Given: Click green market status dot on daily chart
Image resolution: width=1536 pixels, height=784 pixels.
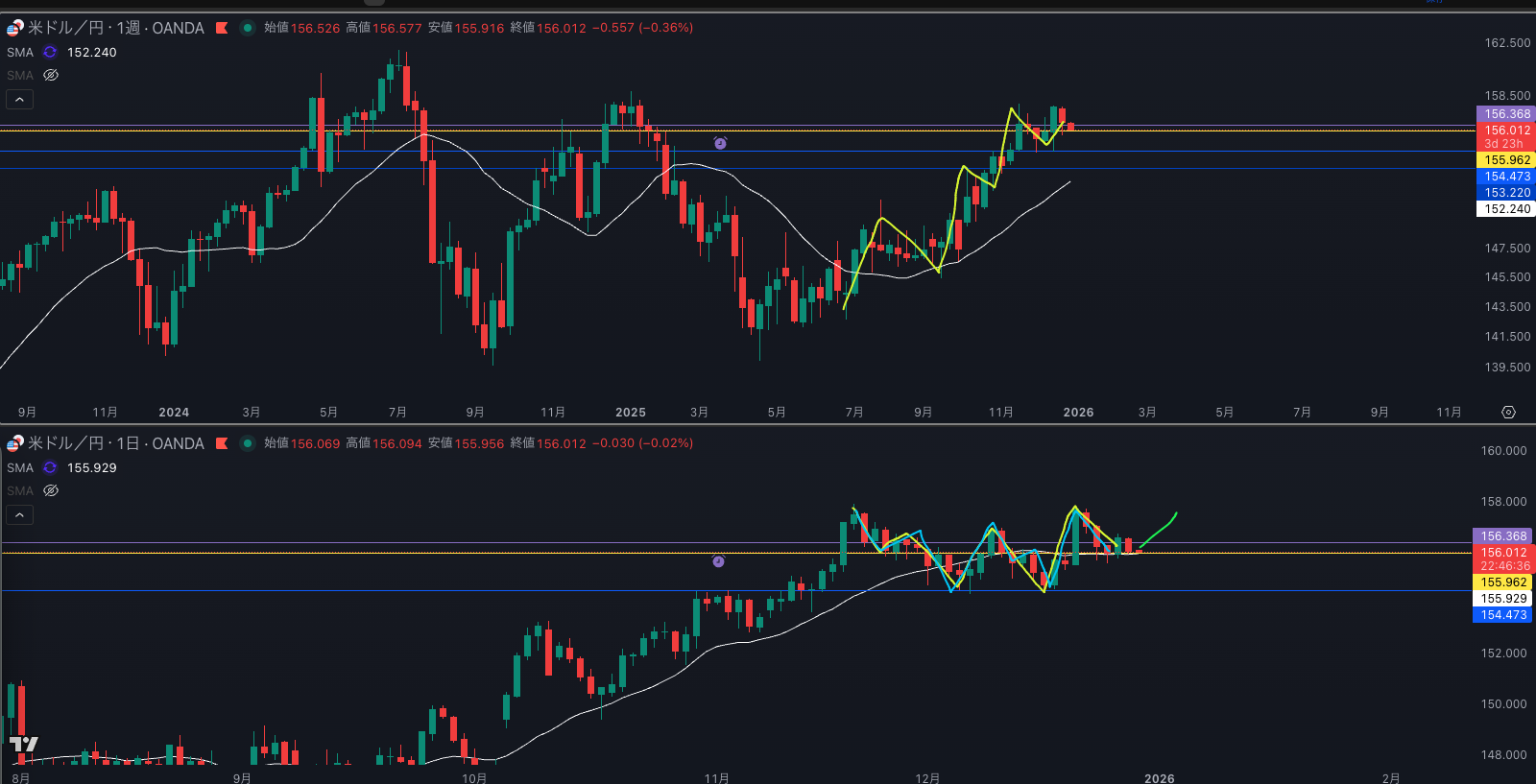Looking at the screenshot, I should [x=247, y=443].
